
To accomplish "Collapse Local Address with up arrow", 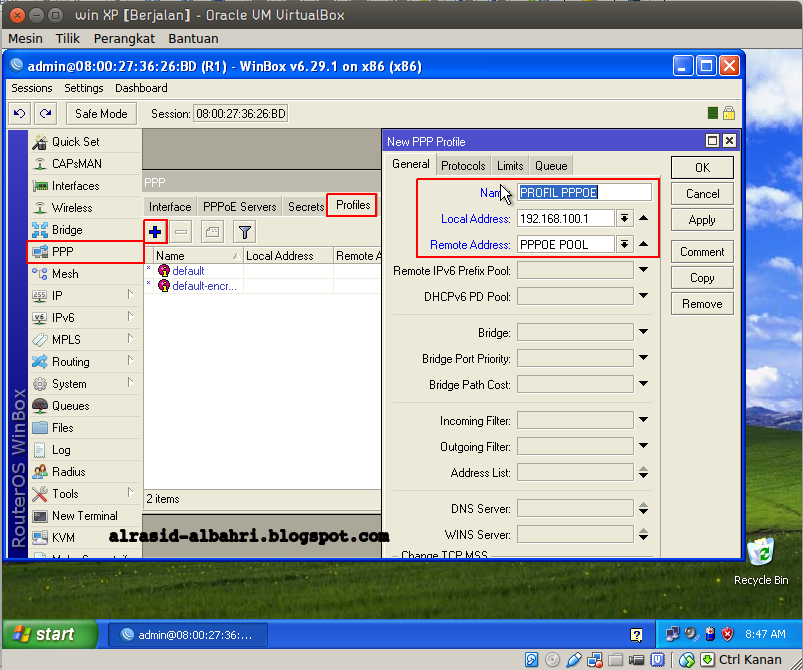I will 644,219.
